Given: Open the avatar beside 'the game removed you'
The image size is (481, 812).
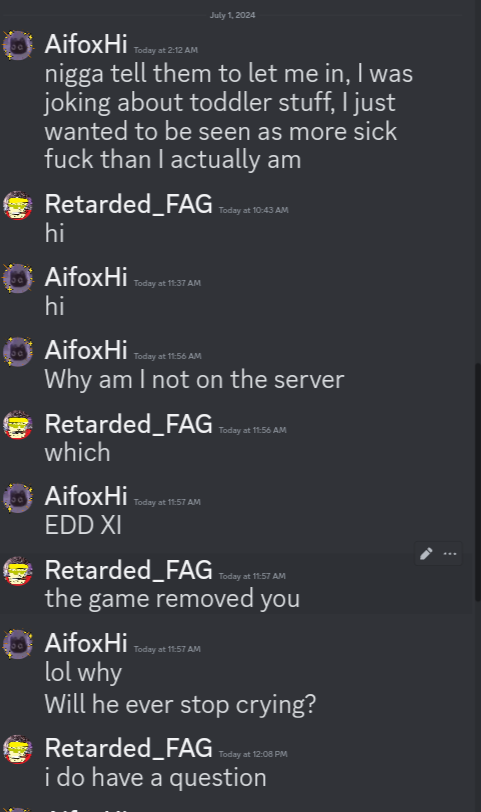Looking at the screenshot, I should tap(18, 571).
